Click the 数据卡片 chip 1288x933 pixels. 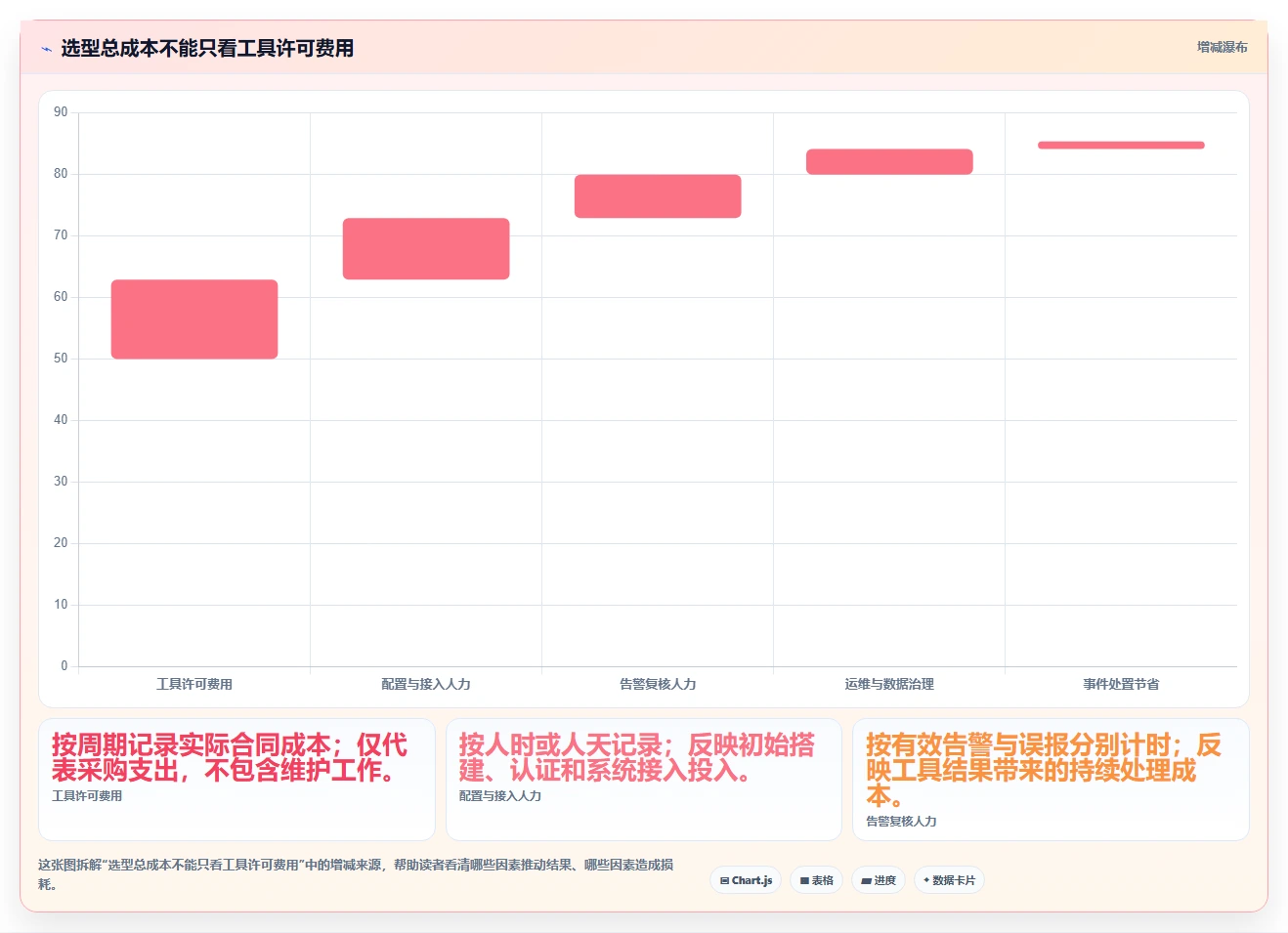pyautogui.click(x=949, y=880)
